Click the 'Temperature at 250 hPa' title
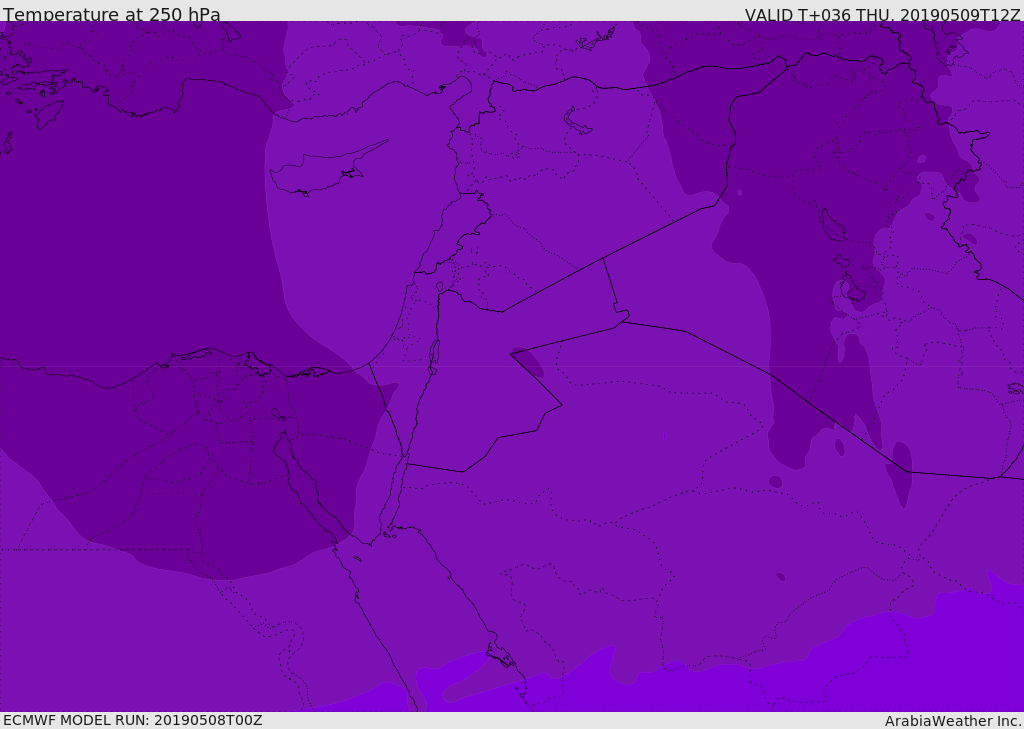Screen dimensions: 1024x729 [x=112, y=14]
